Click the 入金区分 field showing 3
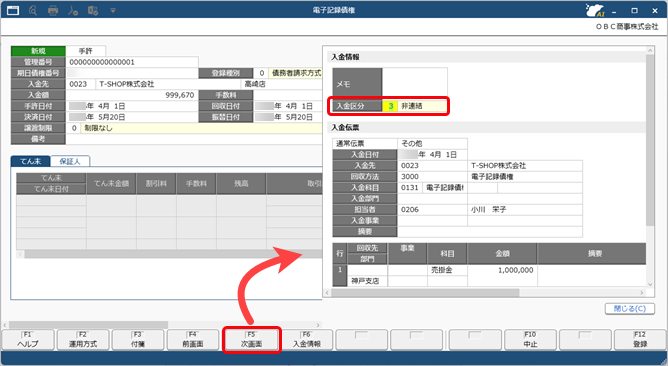Screen dimensions: 668x366 point(390,106)
